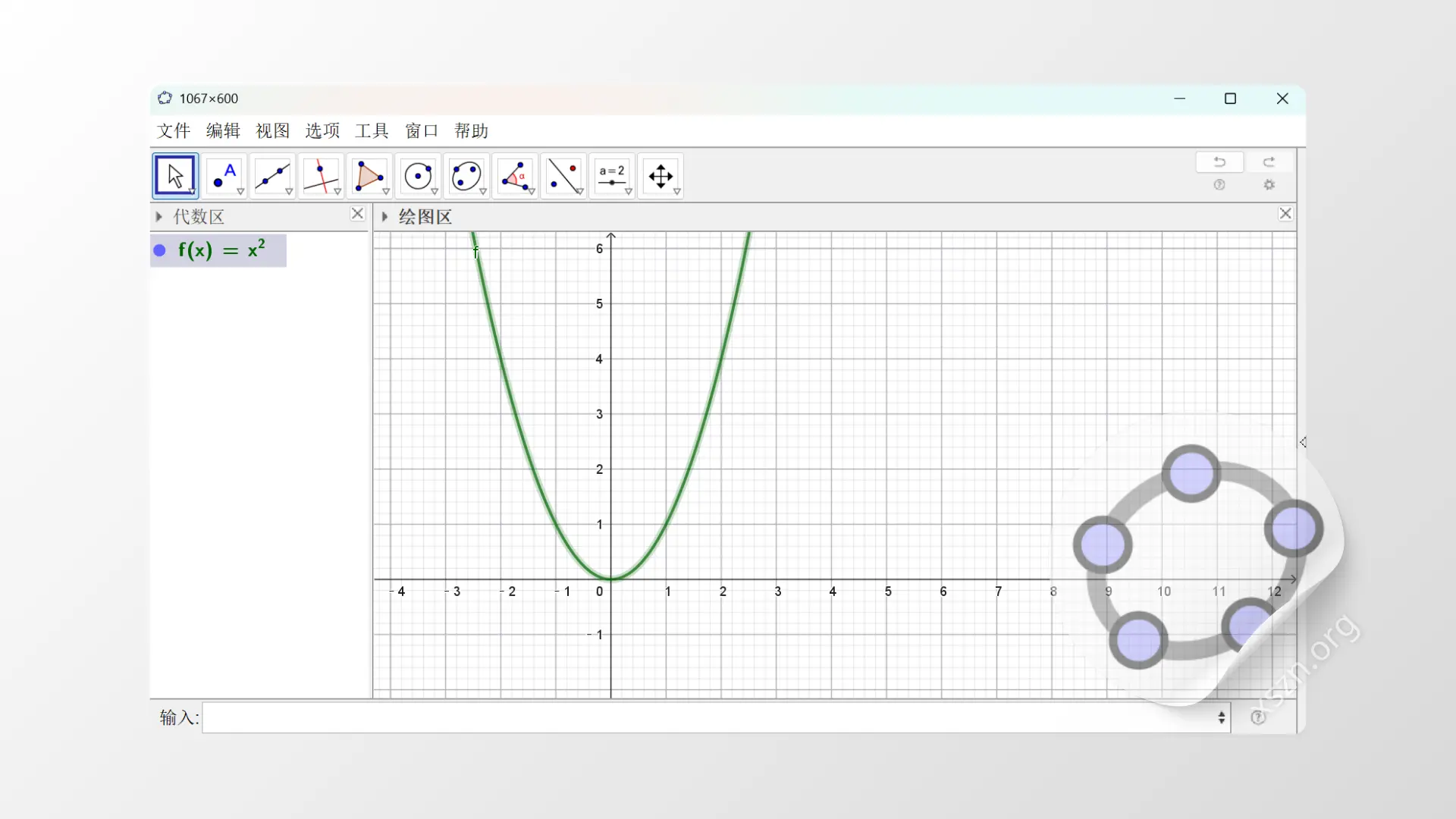
Task: Click the Undo button
Action: 1220,162
